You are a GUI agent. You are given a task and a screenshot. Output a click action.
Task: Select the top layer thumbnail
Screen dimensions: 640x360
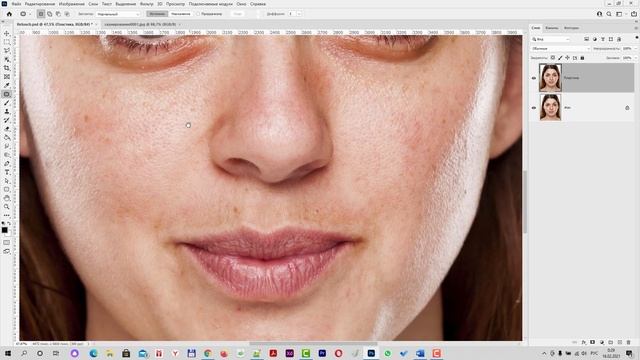(x=550, y=78)
